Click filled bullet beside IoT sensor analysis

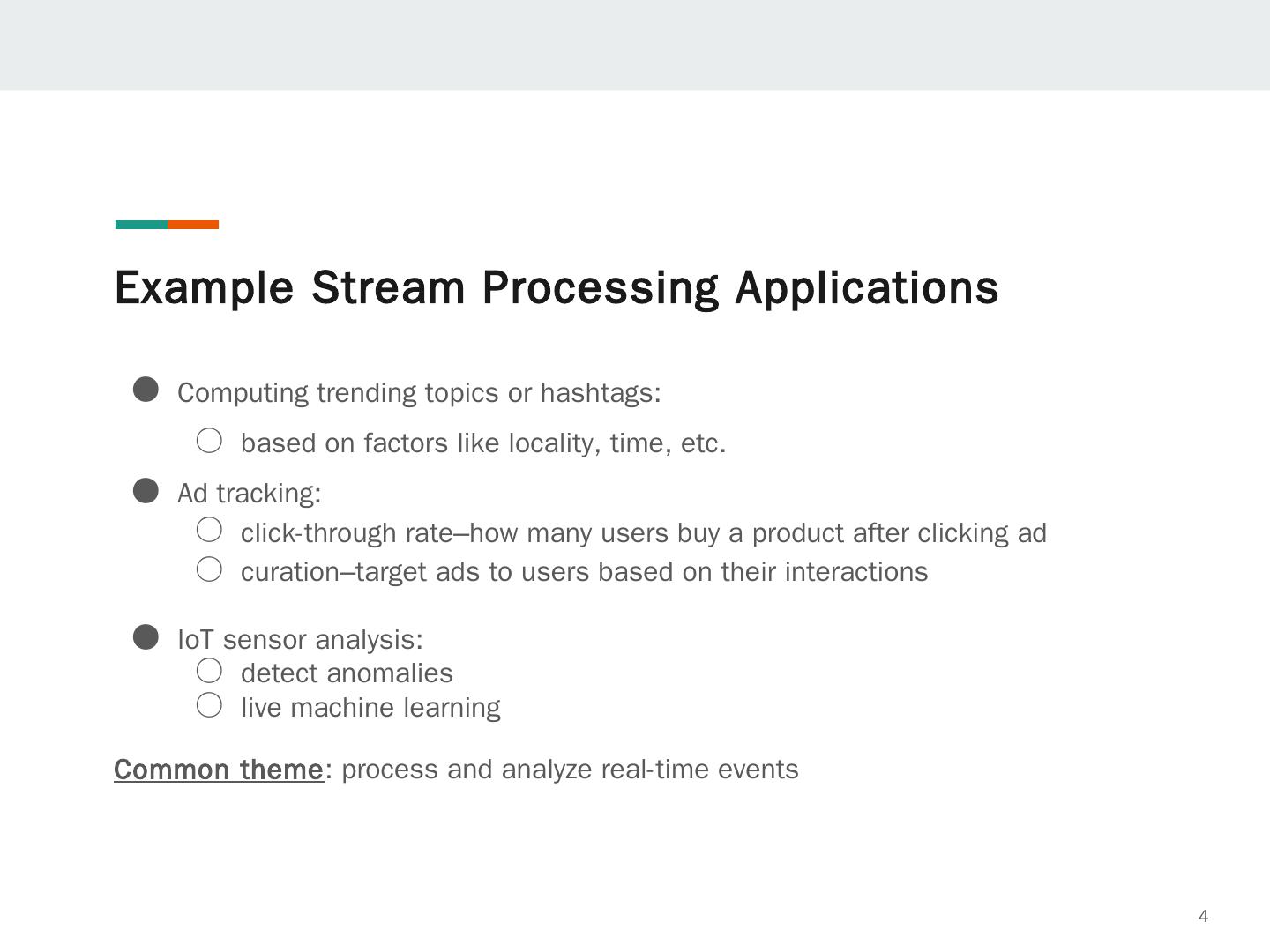point(146,636)
